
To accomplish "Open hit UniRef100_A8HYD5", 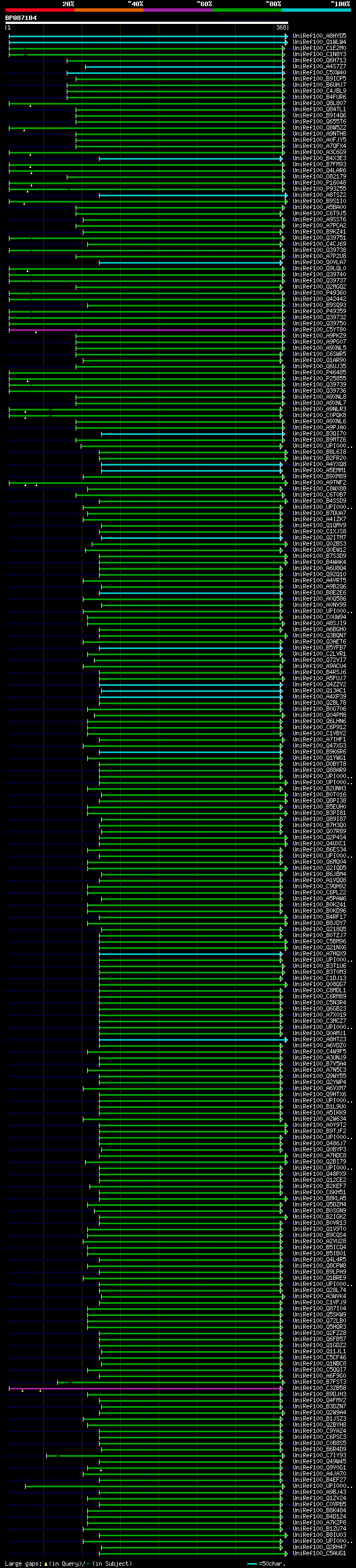I will 319,36.
